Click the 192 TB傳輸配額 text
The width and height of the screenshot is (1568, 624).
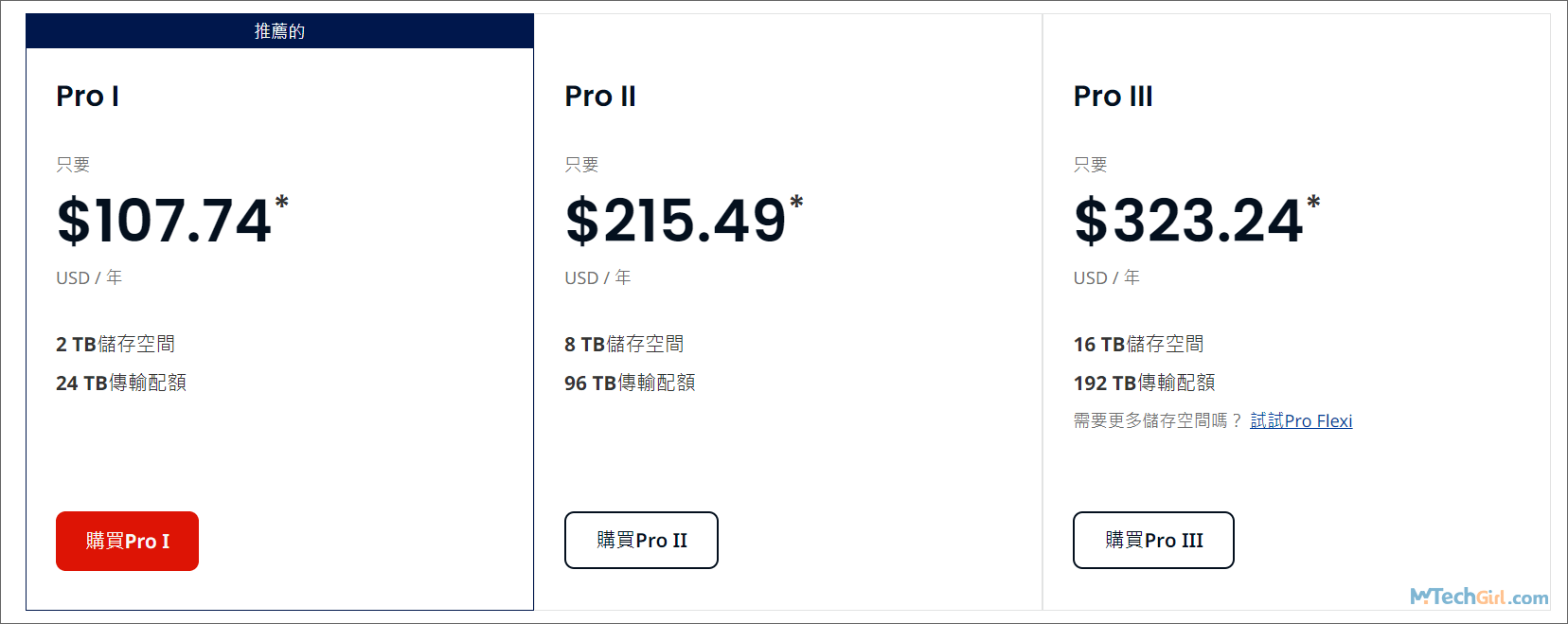1144,383
